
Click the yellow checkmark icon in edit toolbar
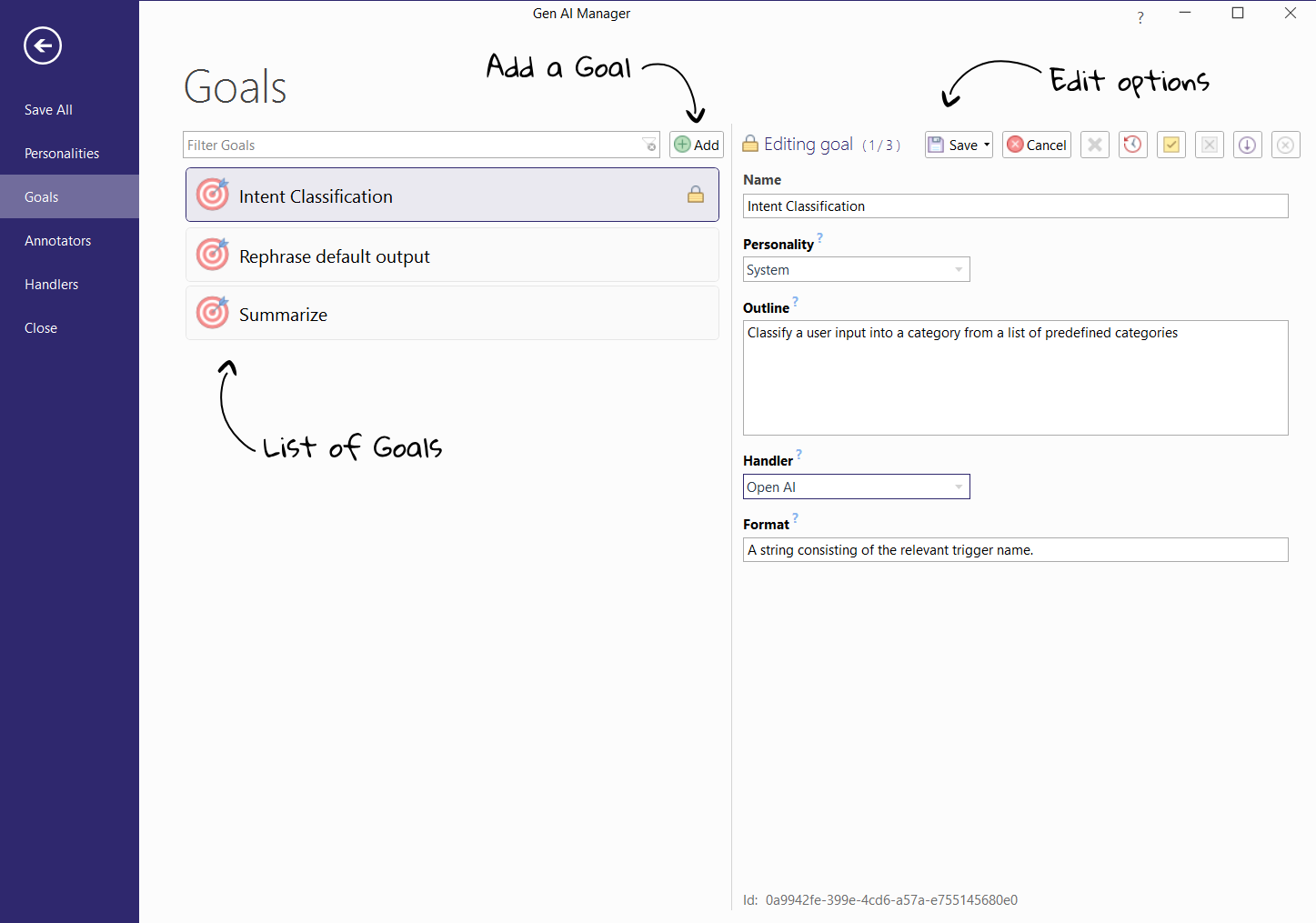[x=1171, y=145]
